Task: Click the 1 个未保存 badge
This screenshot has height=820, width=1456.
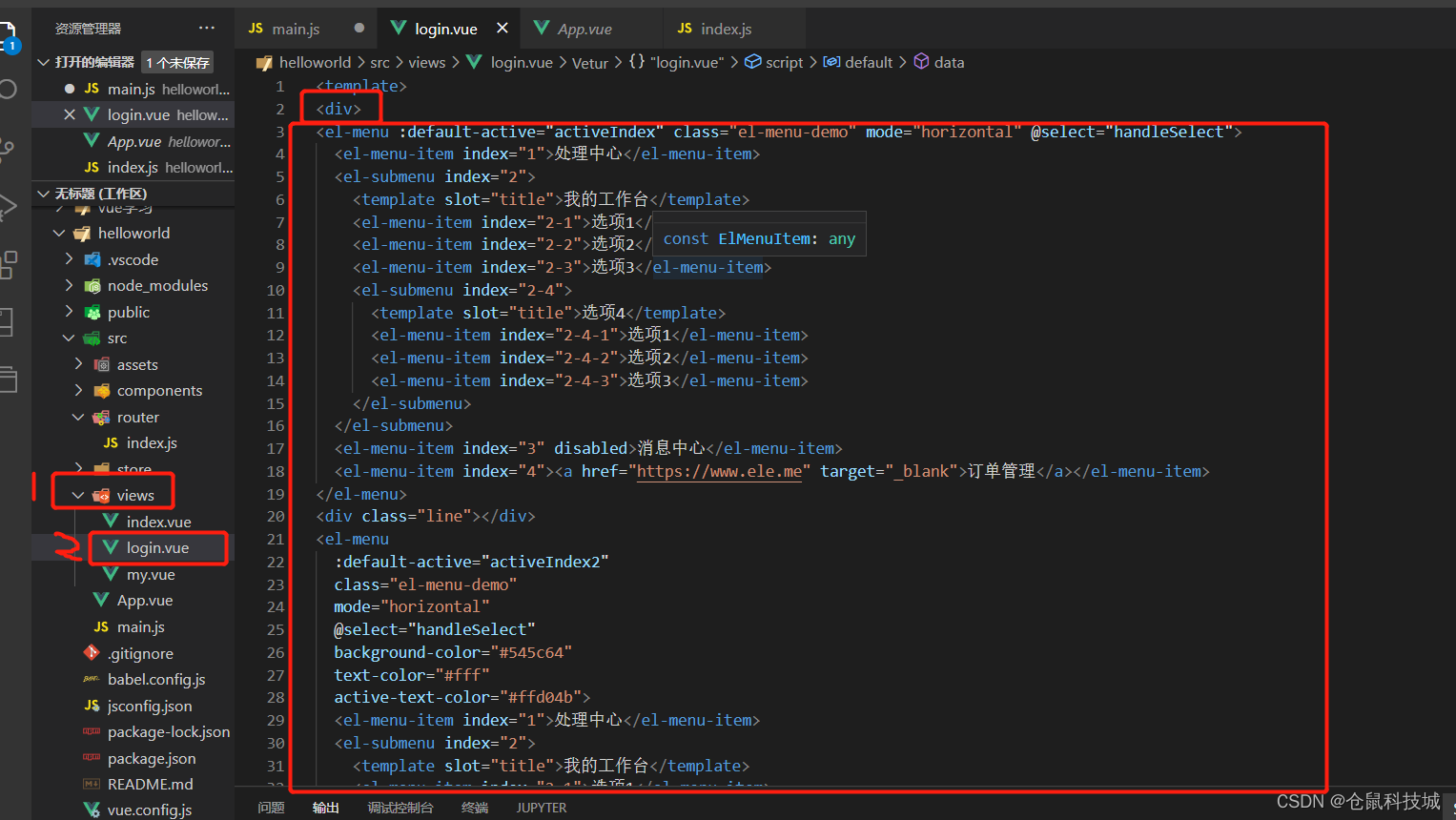Action: 177,63
